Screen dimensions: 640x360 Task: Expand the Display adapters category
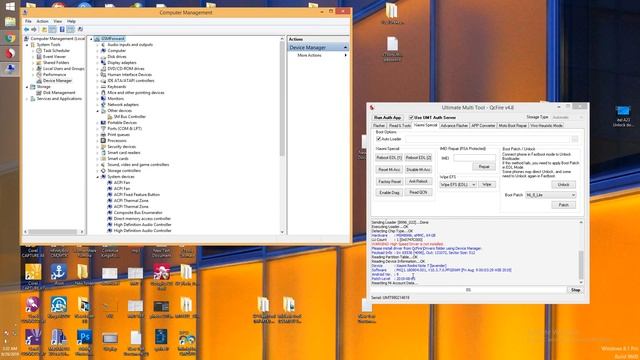[98, 63]
